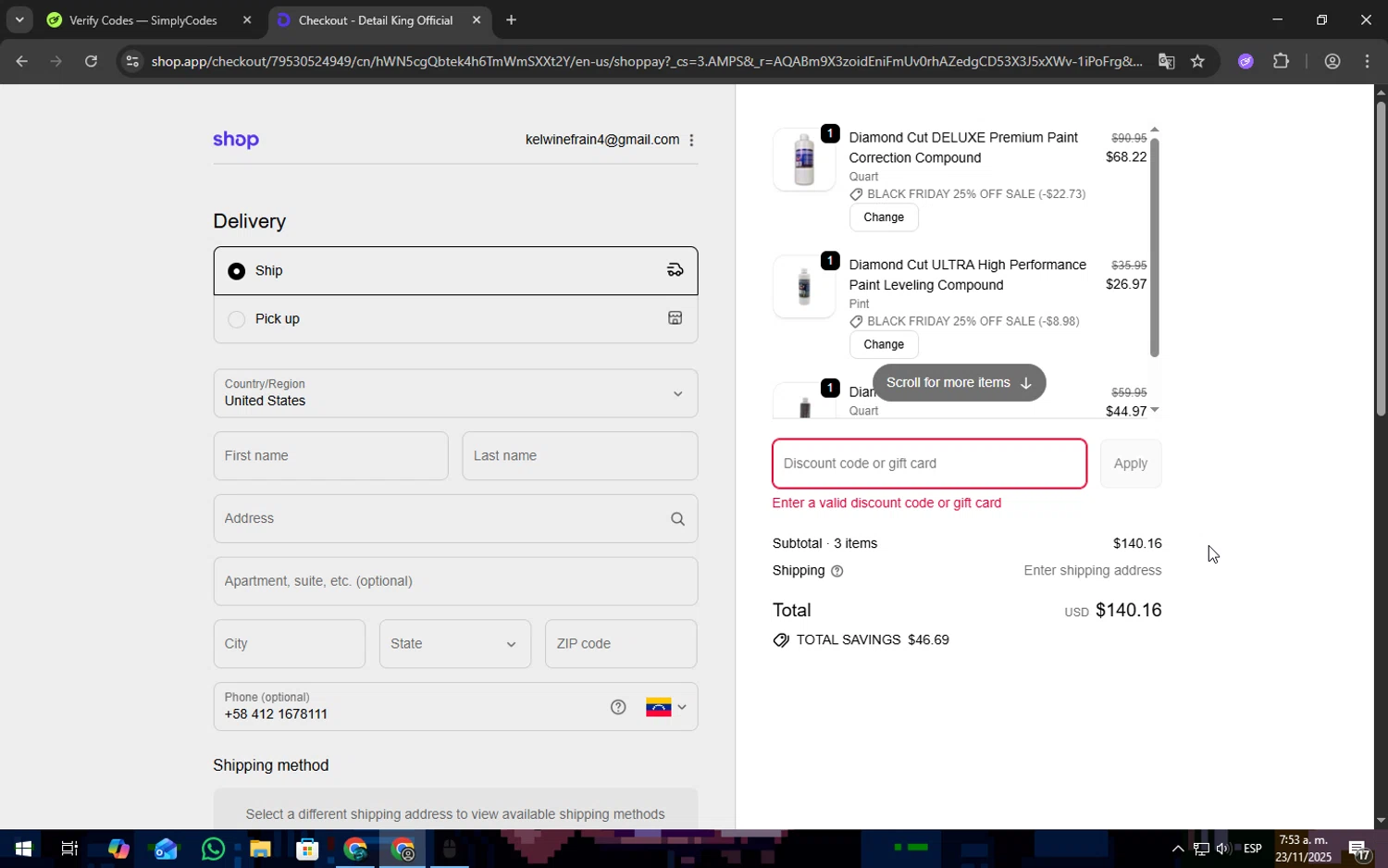Close the Checkout Detail King tab

(477, 20)
